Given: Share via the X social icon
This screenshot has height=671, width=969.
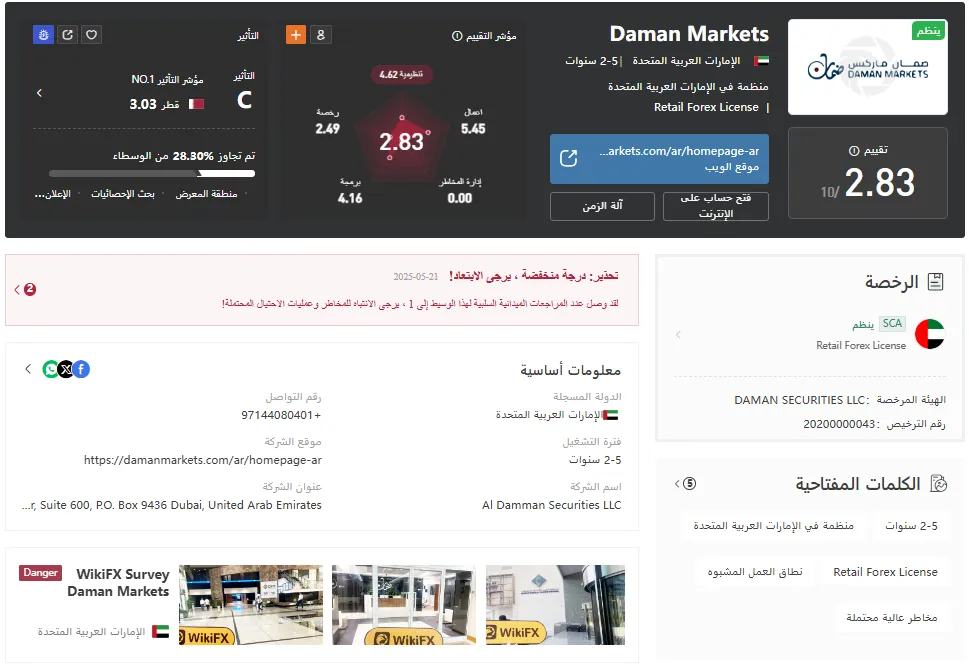Looking at the screenshot, I should (66, 369).
